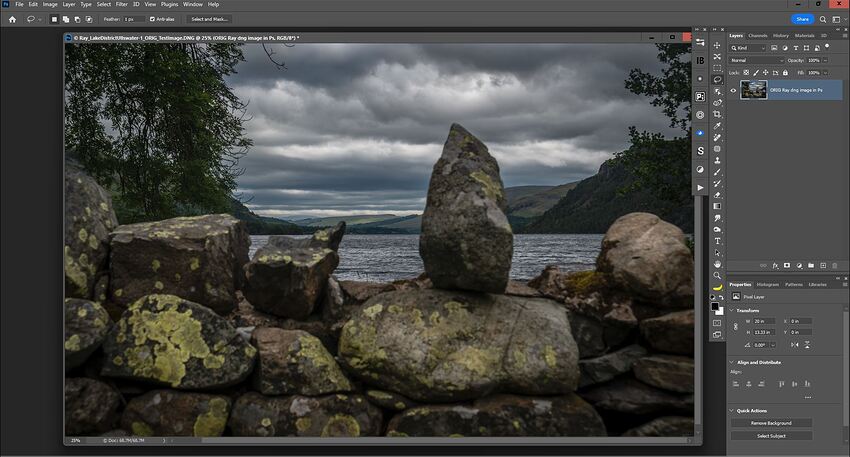850x457 pixels.
Task: Toggle lock image pixels brush icon
Action: click(x=756, y=73)
